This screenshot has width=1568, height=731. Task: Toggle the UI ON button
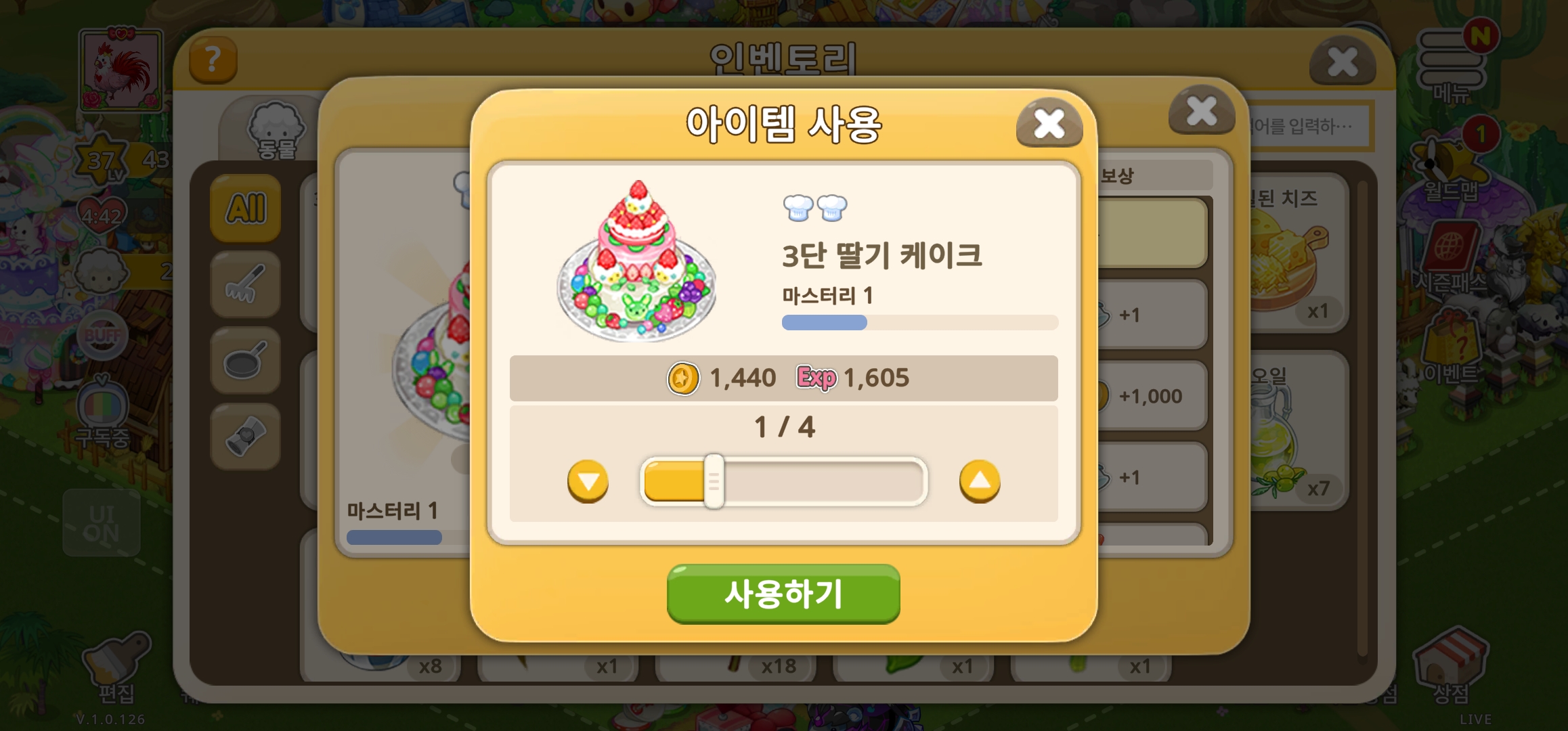[x=102, y=523]
